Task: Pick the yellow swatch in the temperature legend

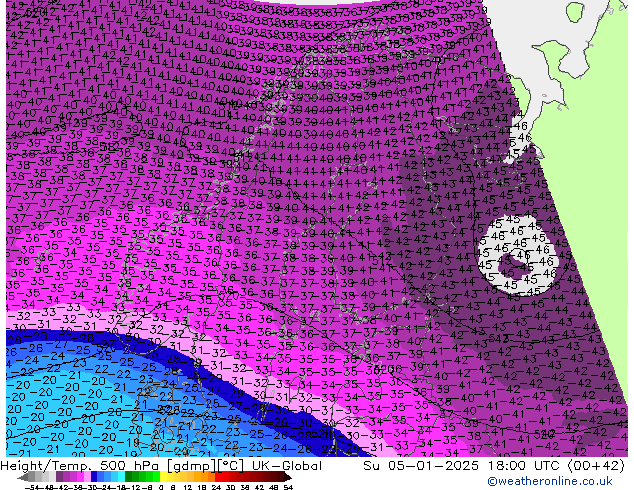Action: 163,477
